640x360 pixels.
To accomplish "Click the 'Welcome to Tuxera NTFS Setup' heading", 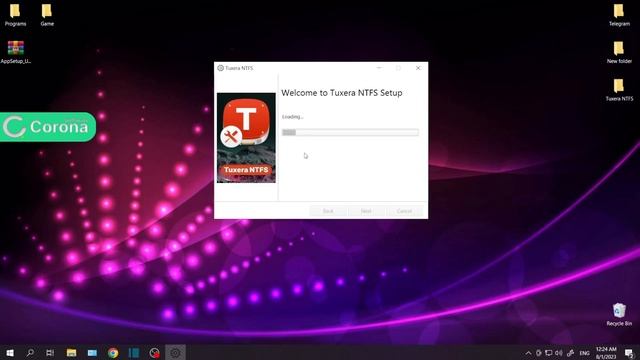I will [x=342, y=93].
